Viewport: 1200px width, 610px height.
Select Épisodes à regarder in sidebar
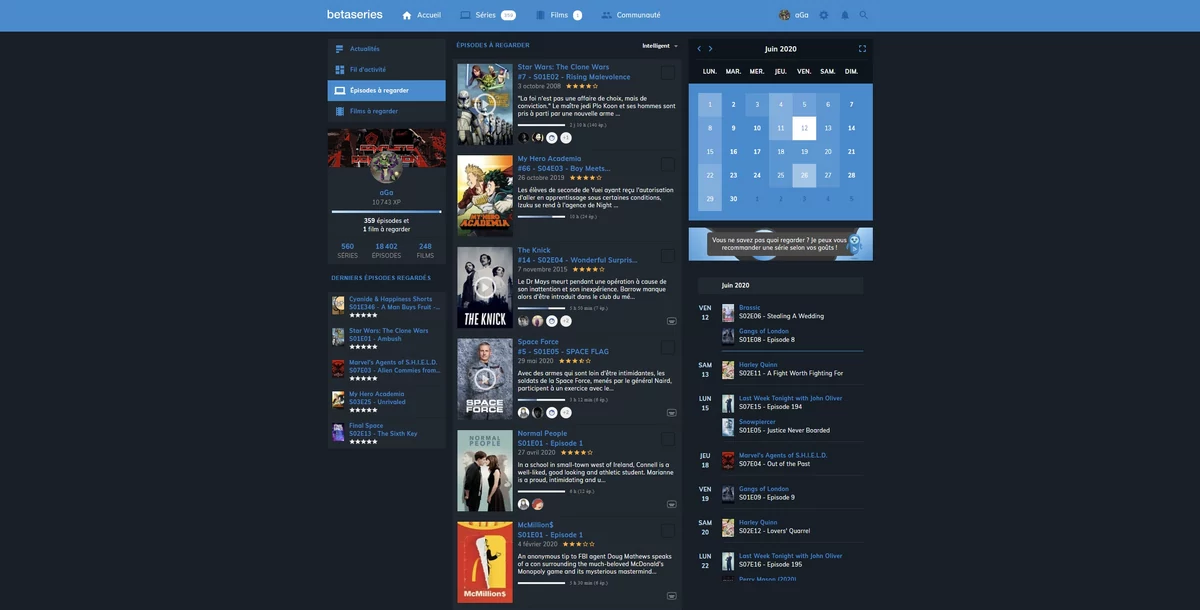coord(387,90)
